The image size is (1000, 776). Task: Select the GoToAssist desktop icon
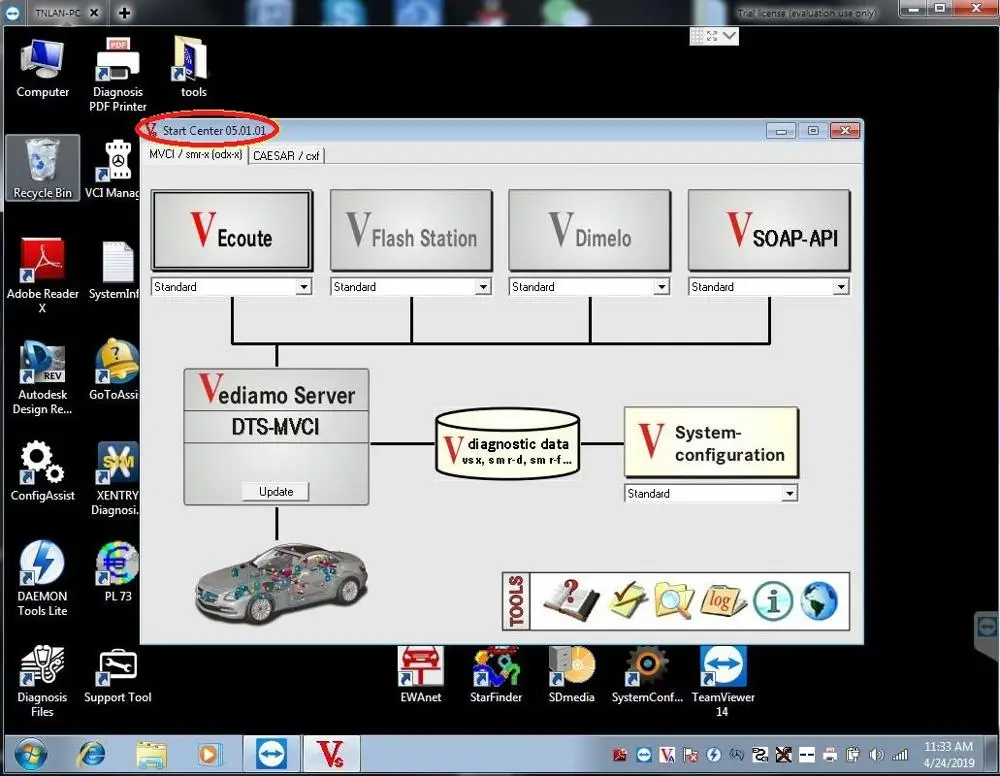tap(116, 370)
